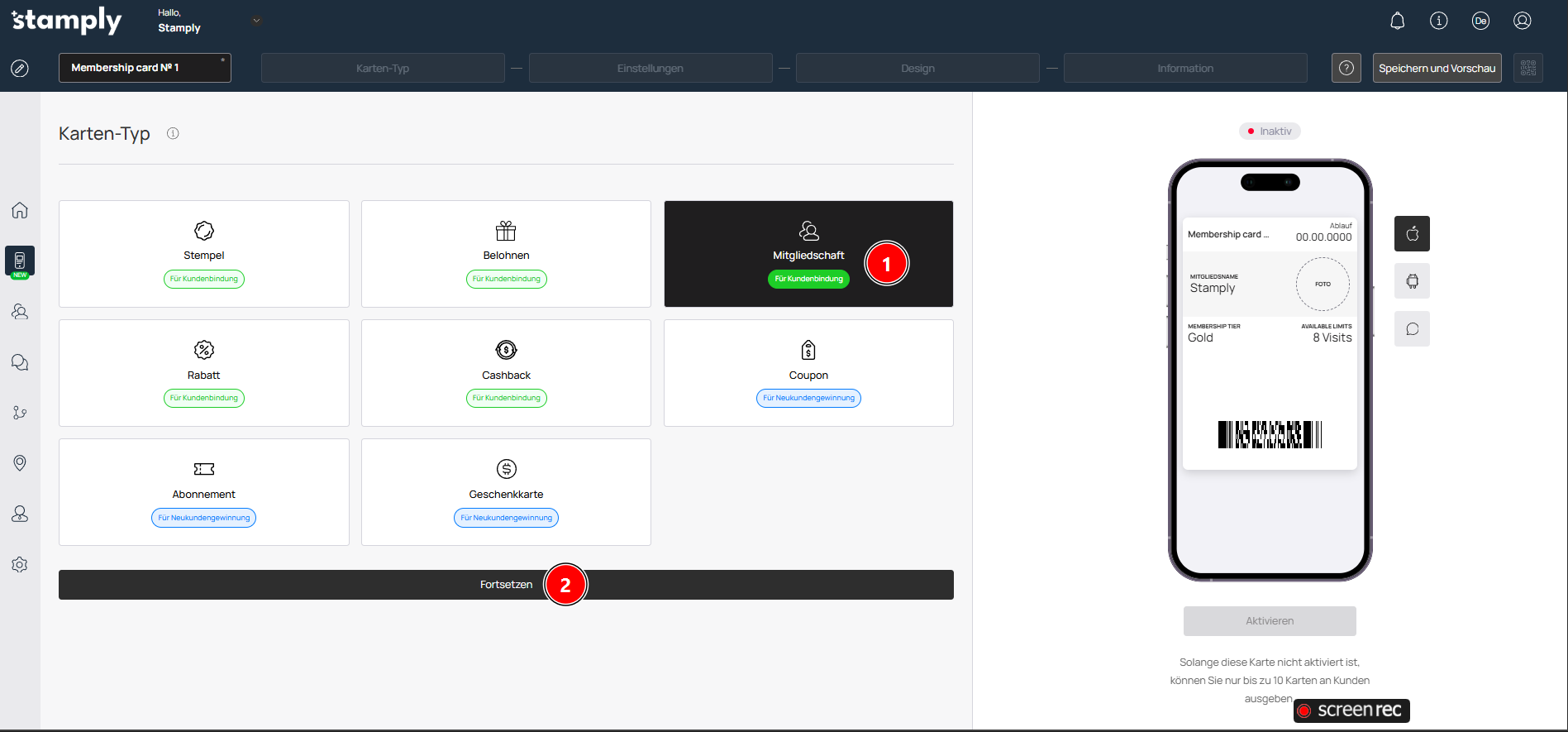The width and height of the screenshot is (1568, 732).
Task: Open the chat messages sidebar icon
Action: click(x=20, y=362)
